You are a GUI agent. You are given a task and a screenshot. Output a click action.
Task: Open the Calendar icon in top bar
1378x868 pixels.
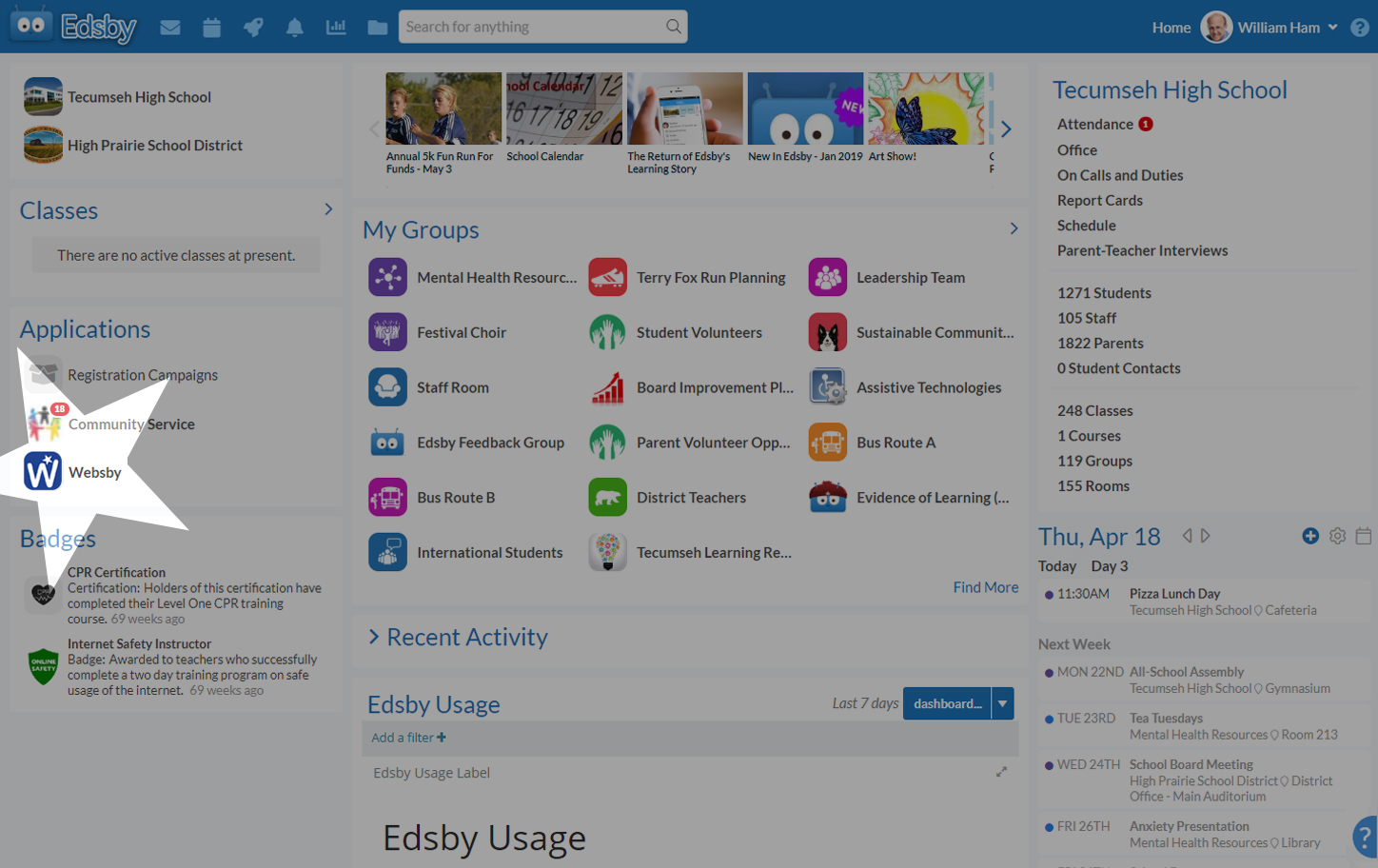point(211,28)
